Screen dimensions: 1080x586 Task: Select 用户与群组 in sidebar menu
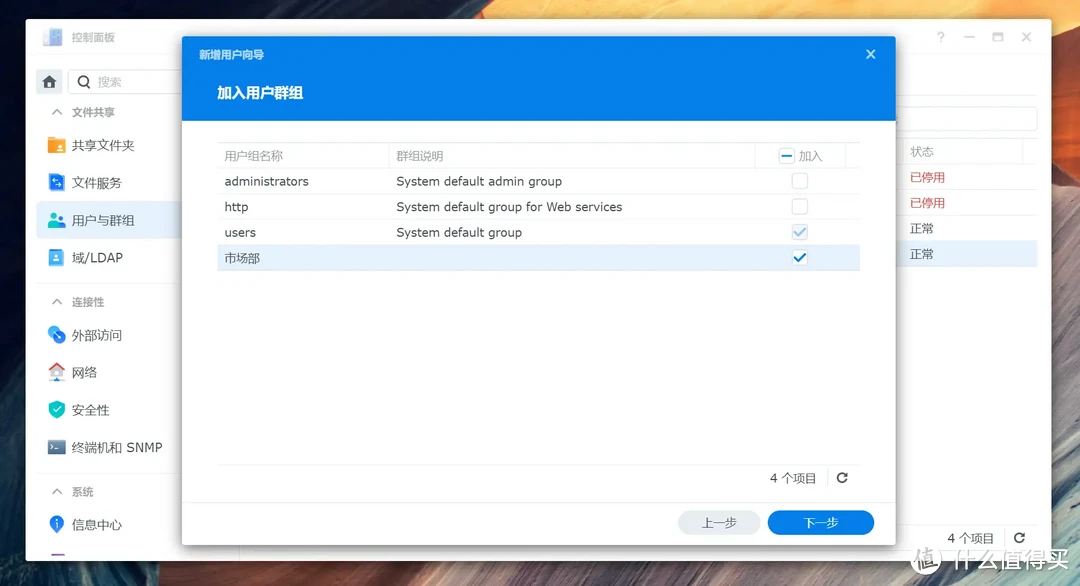point(103,220)
